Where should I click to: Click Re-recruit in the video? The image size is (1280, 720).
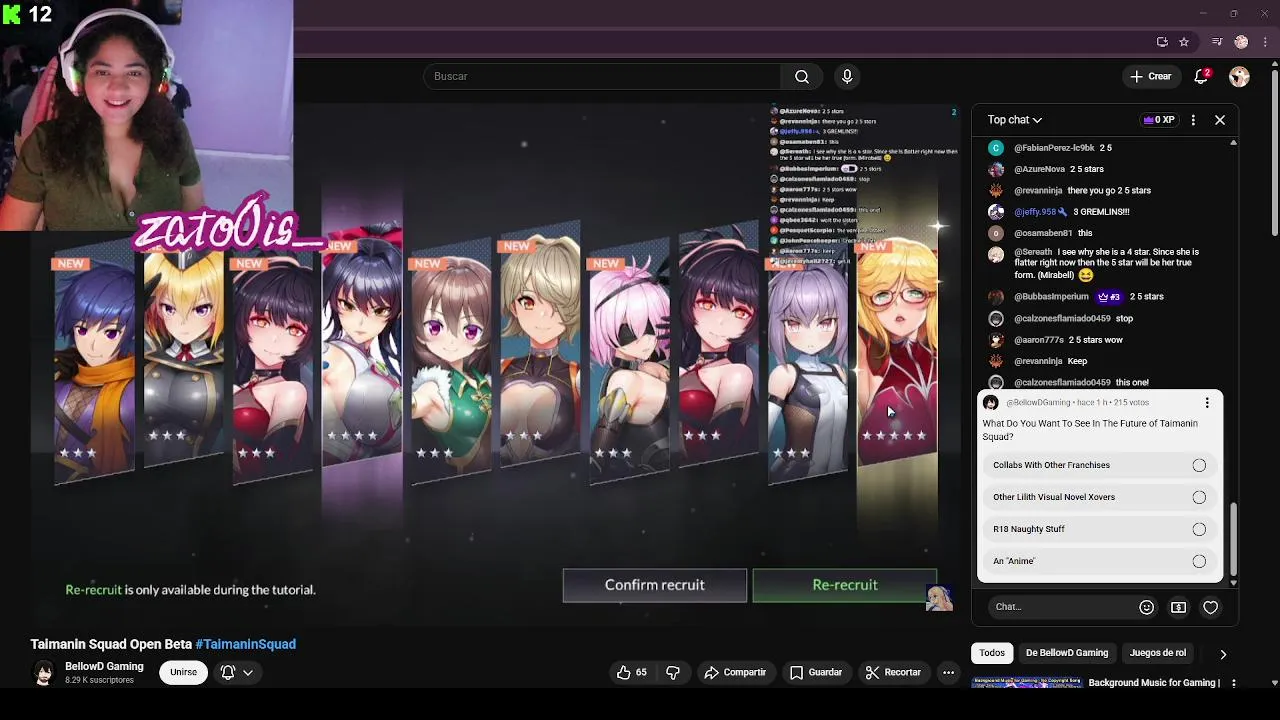tap(845, 585)
